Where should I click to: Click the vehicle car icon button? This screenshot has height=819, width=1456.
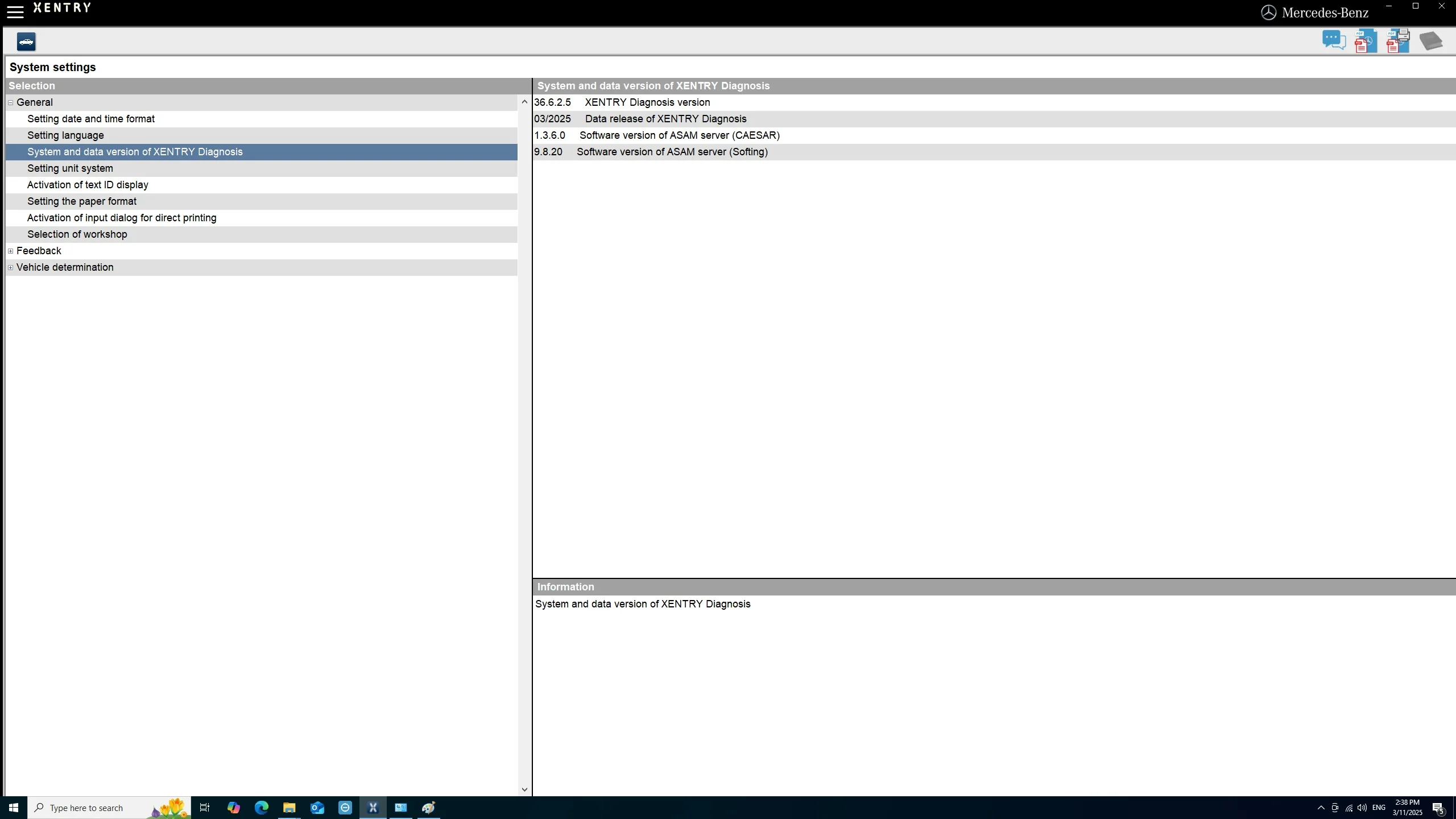(x=26, y=42)
